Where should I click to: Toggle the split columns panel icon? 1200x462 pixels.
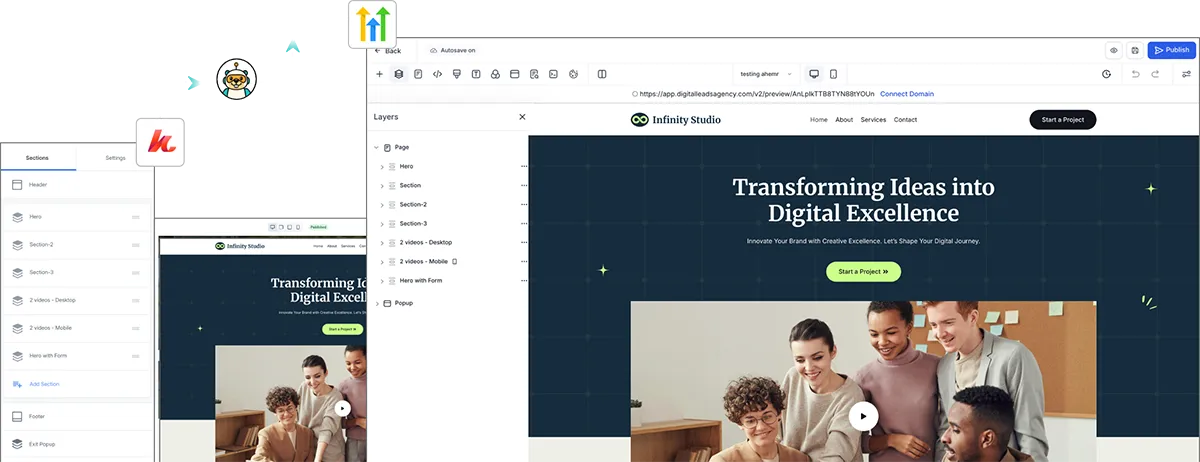[x=602, y=74]
